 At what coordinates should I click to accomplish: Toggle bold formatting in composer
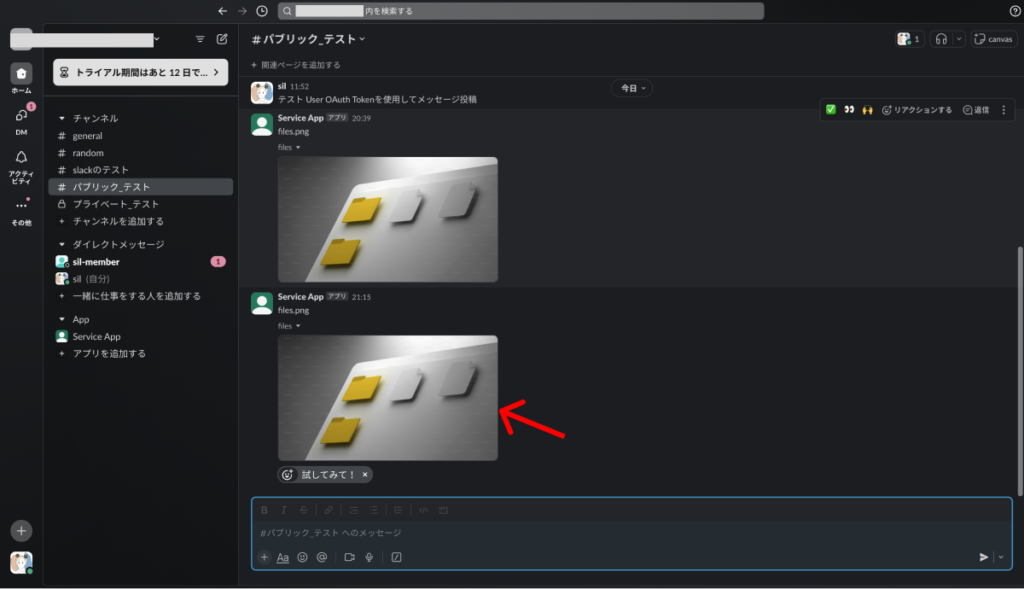tap(264, 510)
